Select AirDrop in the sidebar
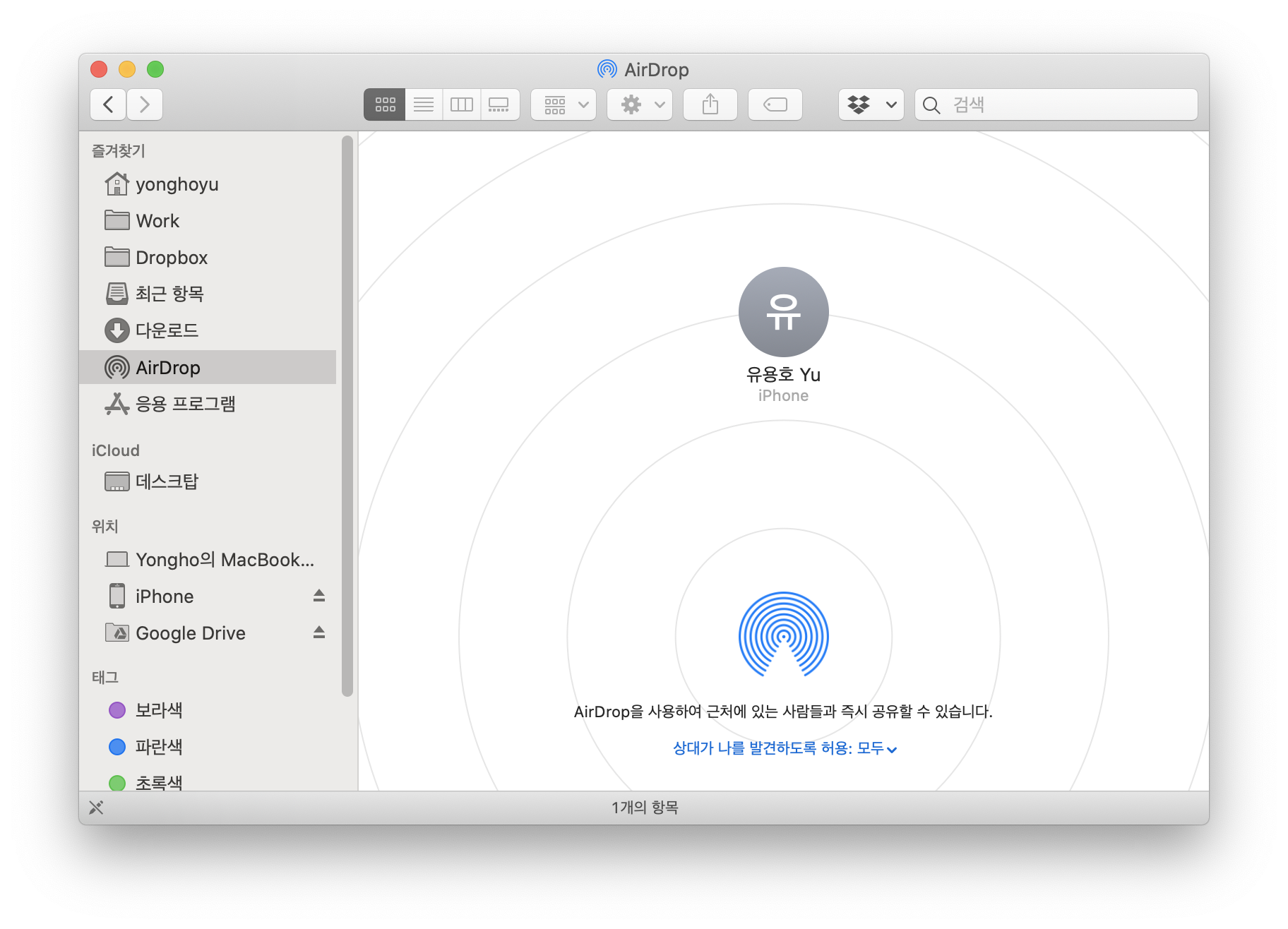The height and width of the screenshot is (929, 1288). click(208, 367)
